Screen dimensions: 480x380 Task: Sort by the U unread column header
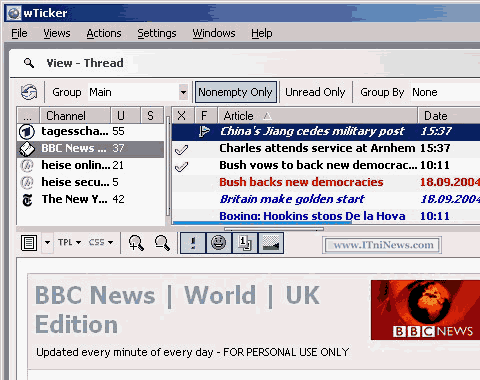125,116
